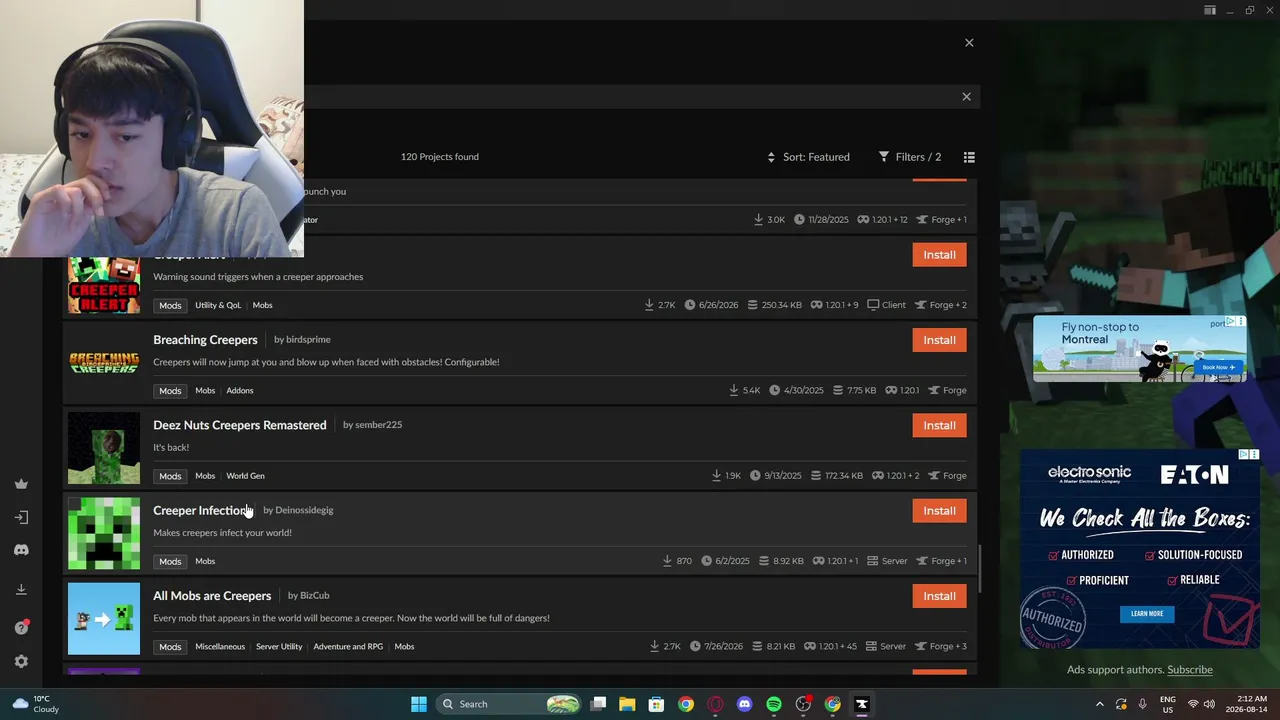The height and width of the screenshot is (720, 1280).
Task: Click 'Forge + 3' on All Mobs are Creepers
Action: point(939,647)
